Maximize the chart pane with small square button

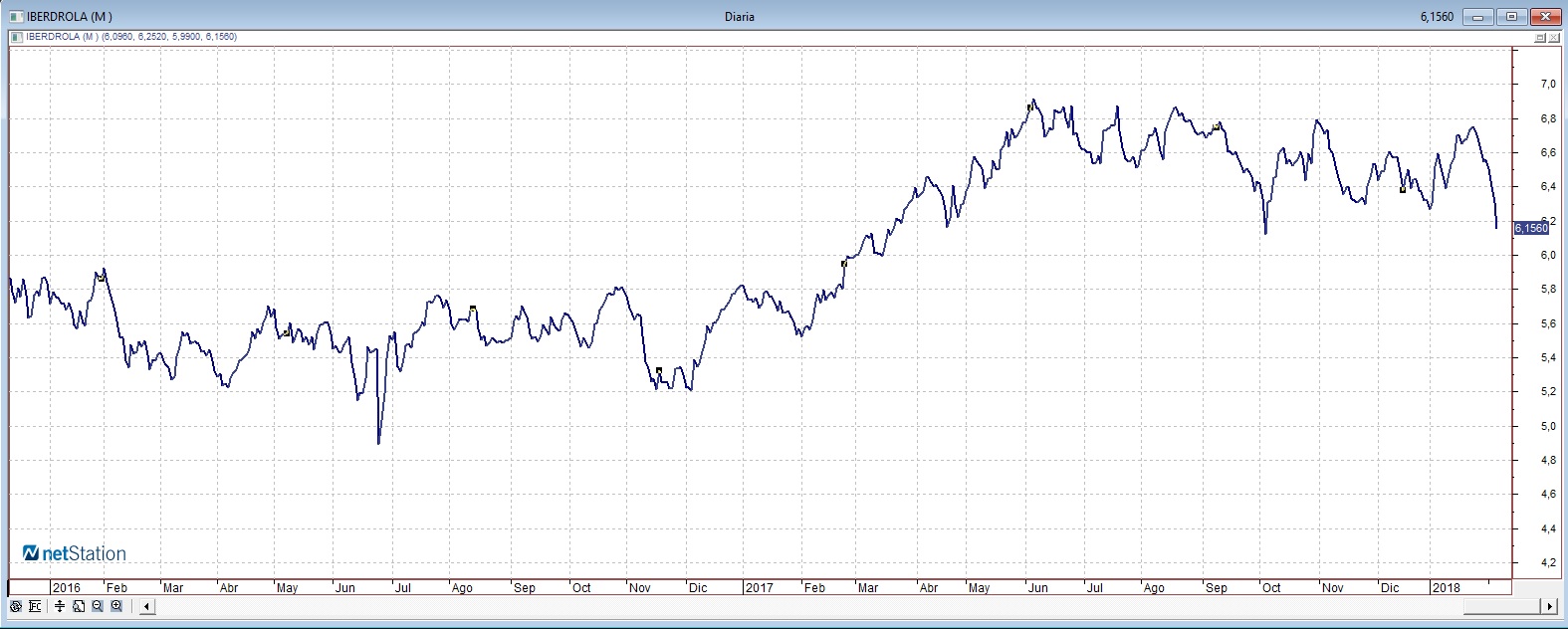click(1540, 38)
